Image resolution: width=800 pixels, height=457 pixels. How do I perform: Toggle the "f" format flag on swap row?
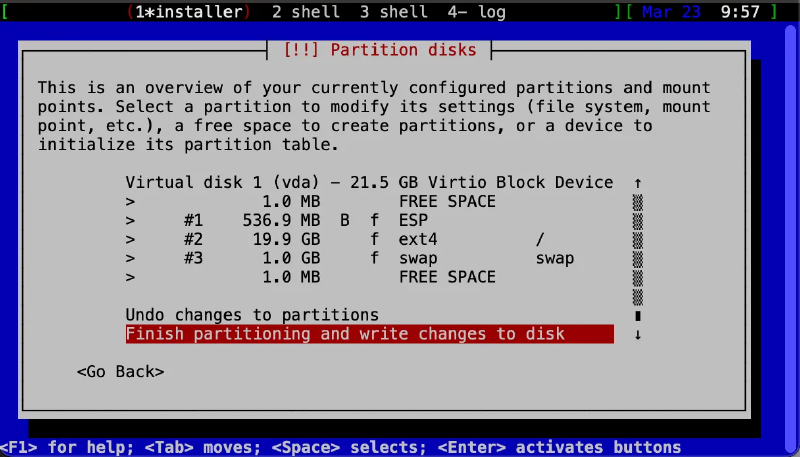pyautogui.click(x=374, y=258)
